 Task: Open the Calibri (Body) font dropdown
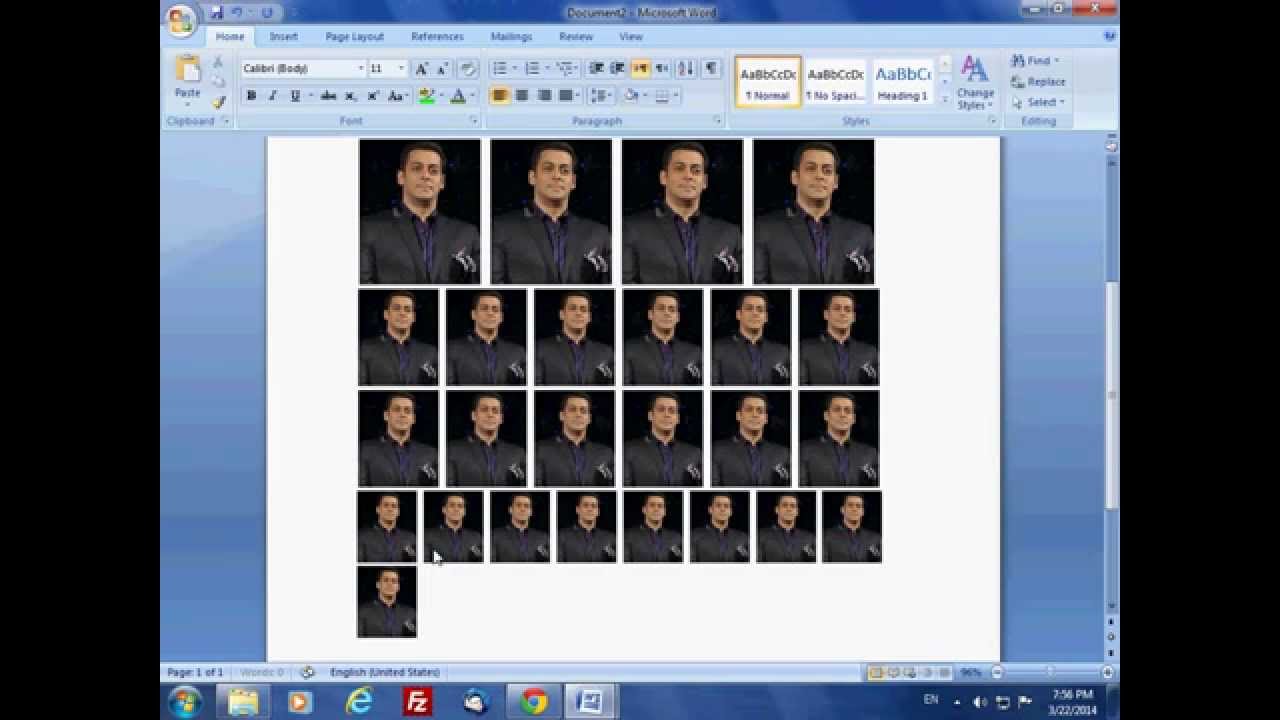pos(361,68)
